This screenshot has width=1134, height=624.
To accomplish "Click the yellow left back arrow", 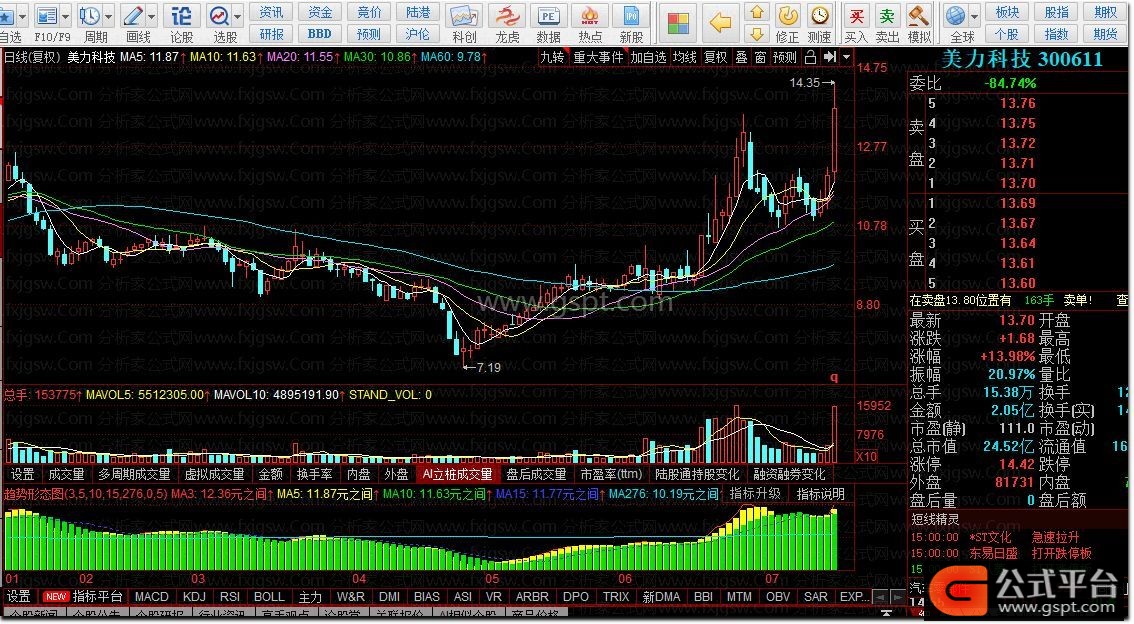I will pyautogui.click(x=720, y=22).
